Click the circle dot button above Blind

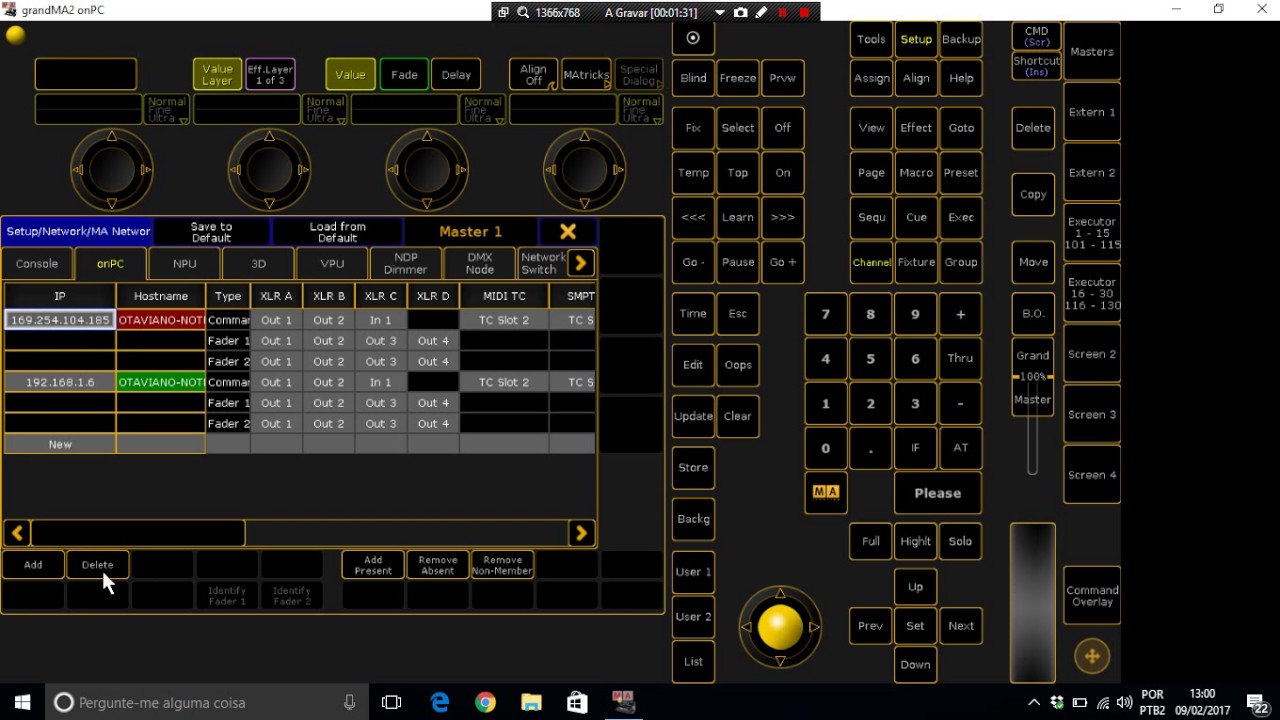[693, 38]
